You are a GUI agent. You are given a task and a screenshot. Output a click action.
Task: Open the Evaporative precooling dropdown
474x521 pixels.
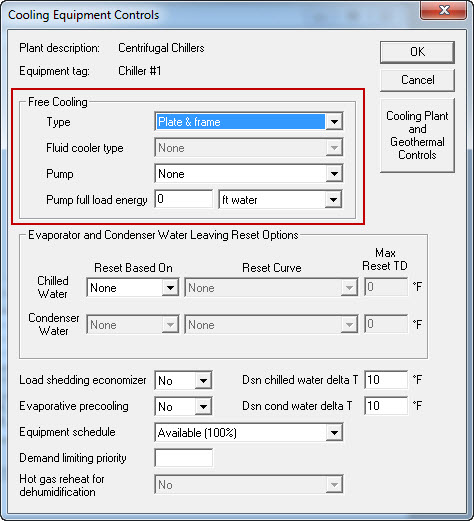[183, 406]
